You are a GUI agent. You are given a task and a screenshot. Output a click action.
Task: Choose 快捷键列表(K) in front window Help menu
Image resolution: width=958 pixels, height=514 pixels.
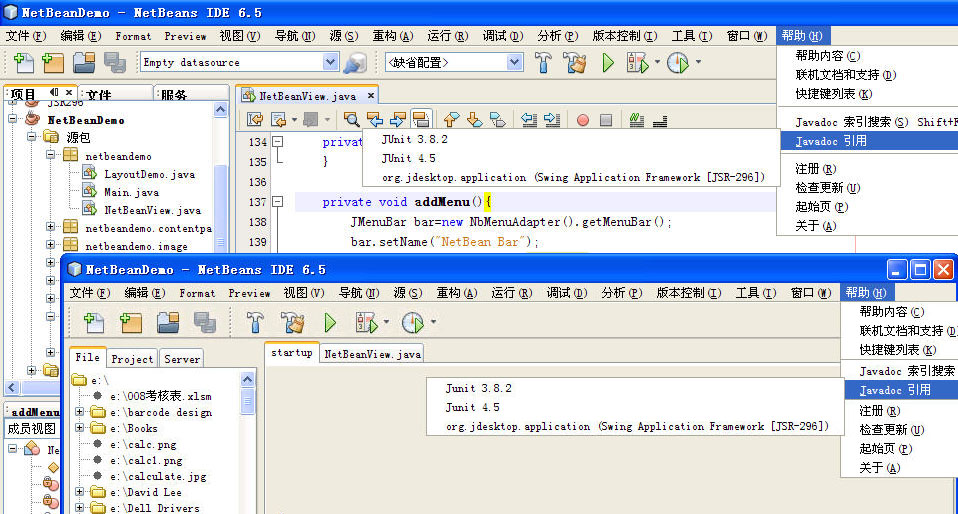pos(898,350)
